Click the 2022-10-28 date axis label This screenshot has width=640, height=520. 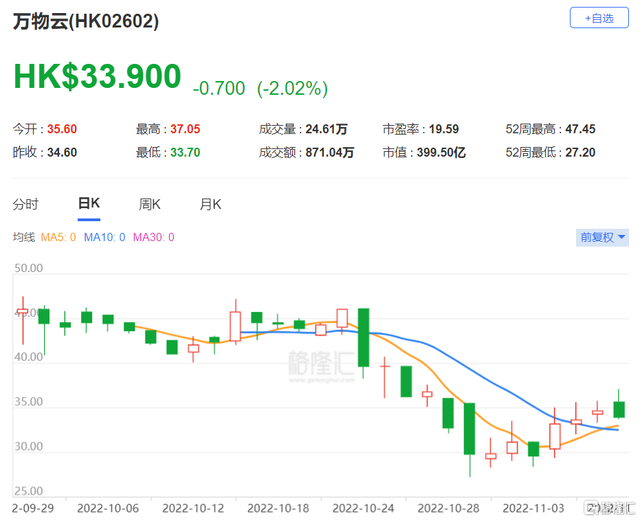(x=448, y=508)
